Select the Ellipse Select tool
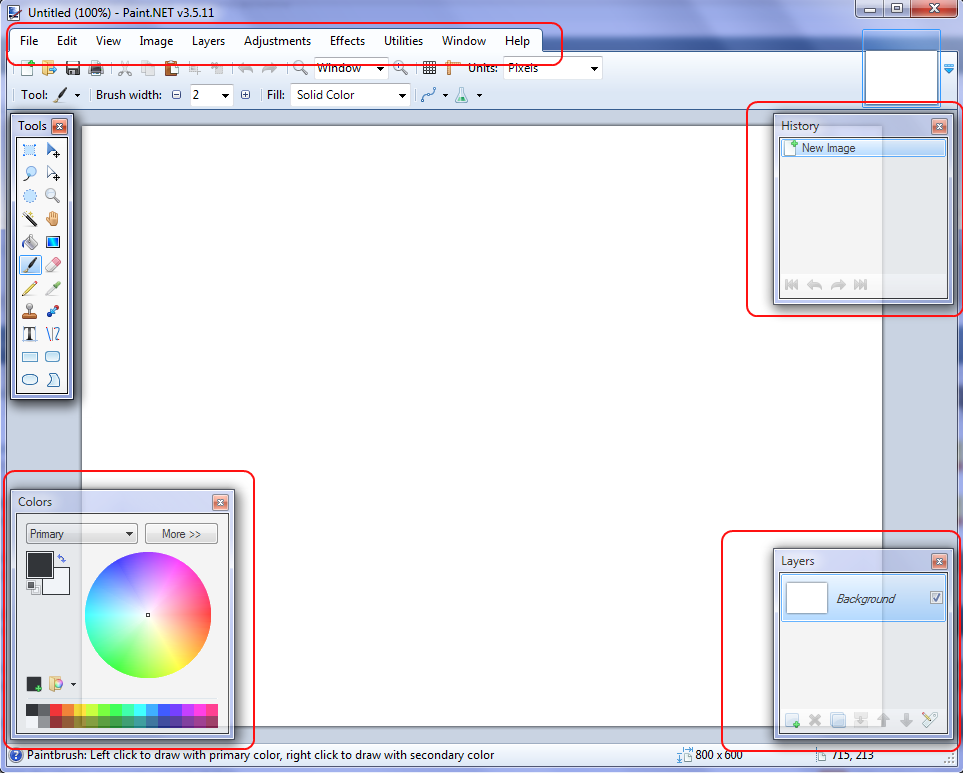 (29, 196)
